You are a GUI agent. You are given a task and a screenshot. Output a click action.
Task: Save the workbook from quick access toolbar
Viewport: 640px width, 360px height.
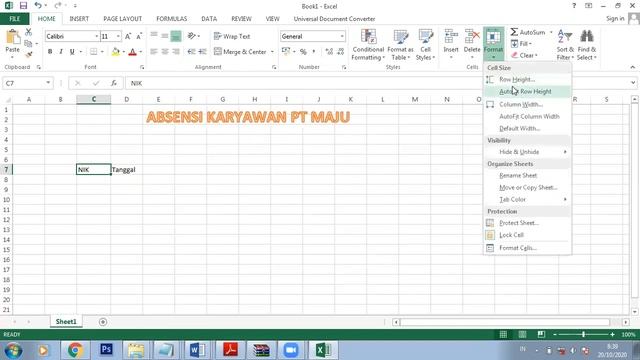tap(23, 6)
